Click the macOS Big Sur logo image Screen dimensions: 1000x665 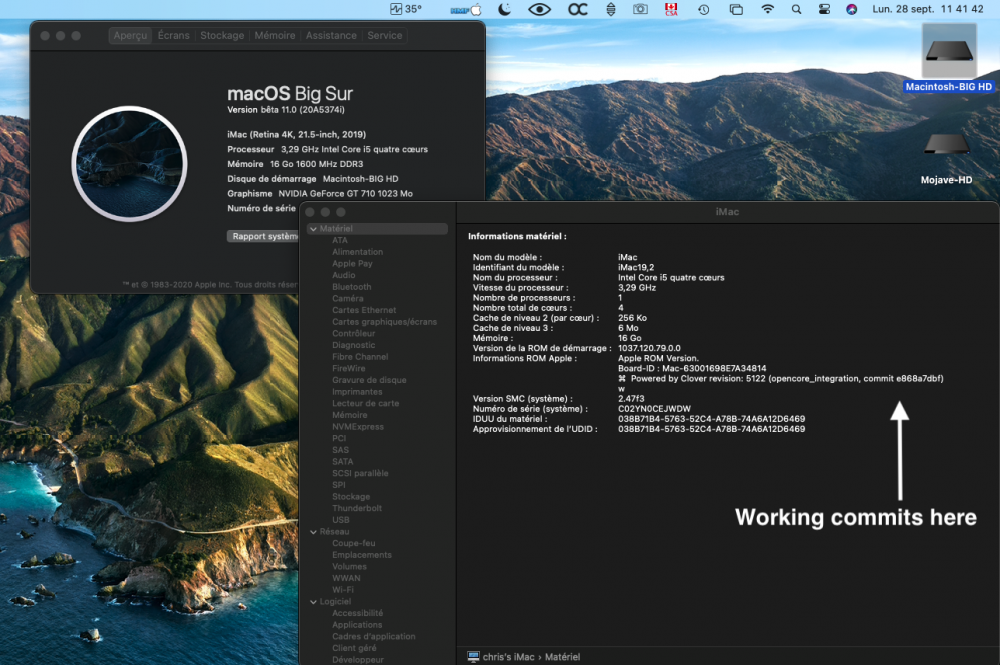(129, 164)
